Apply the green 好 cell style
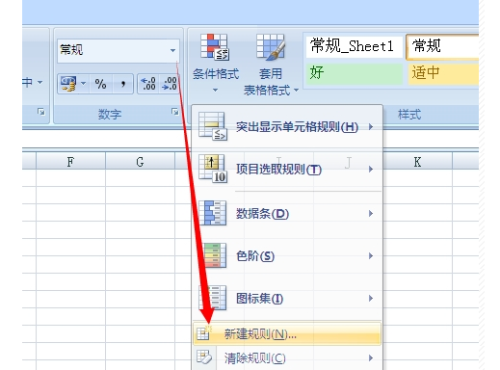Screen dimensions: 500x370 354,73
